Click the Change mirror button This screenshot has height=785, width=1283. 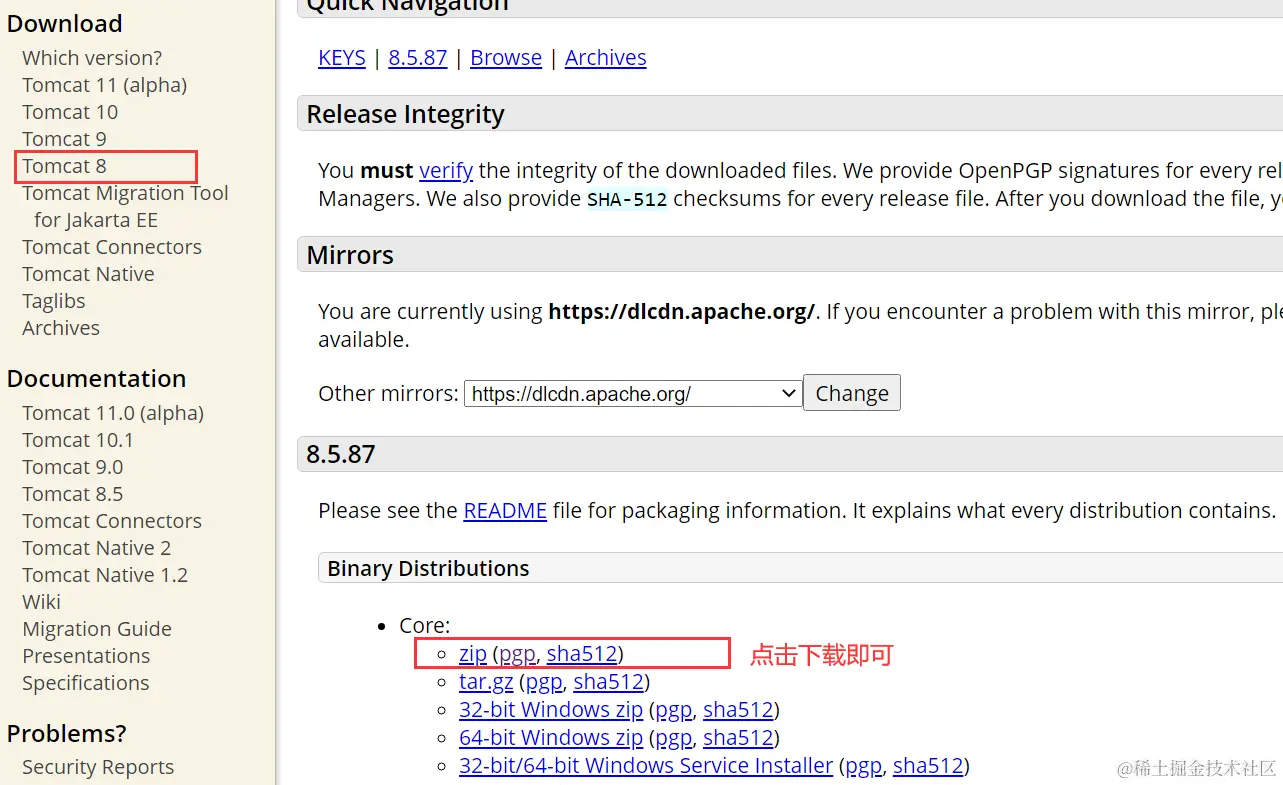pyautogui.click(x=852, y=393)
